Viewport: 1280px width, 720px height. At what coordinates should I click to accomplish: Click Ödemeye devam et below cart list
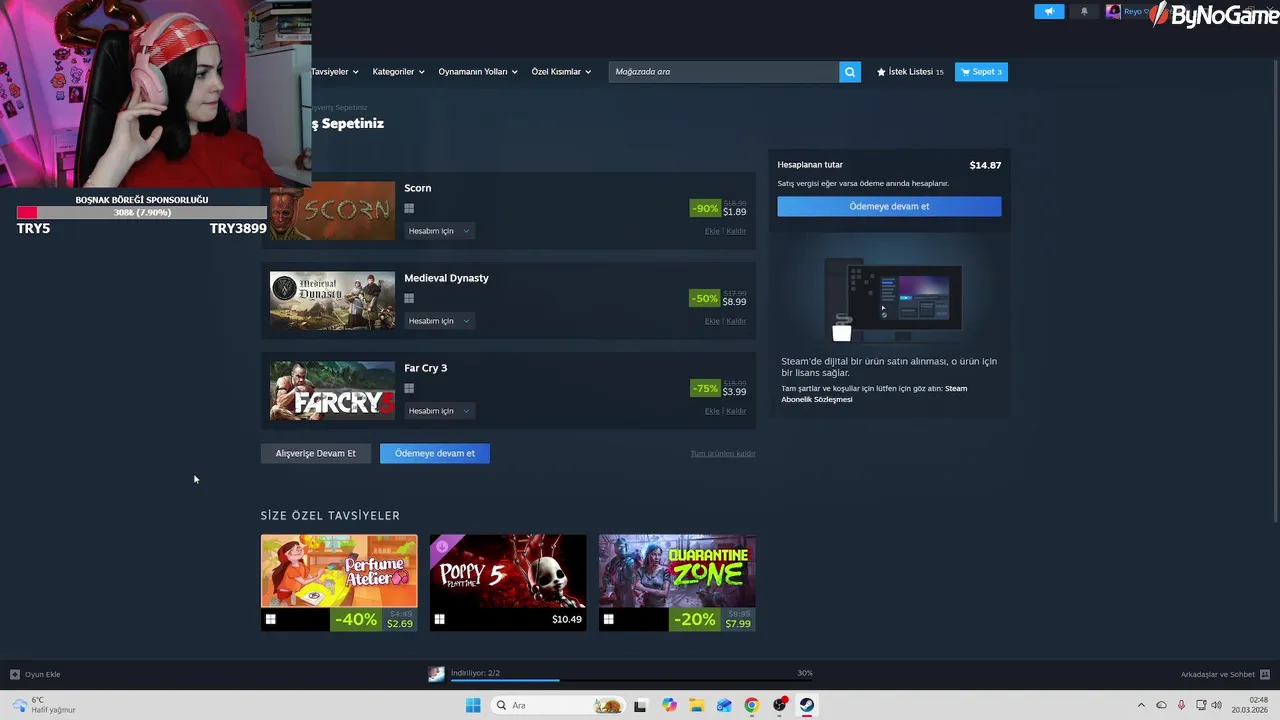coord(435,453)
